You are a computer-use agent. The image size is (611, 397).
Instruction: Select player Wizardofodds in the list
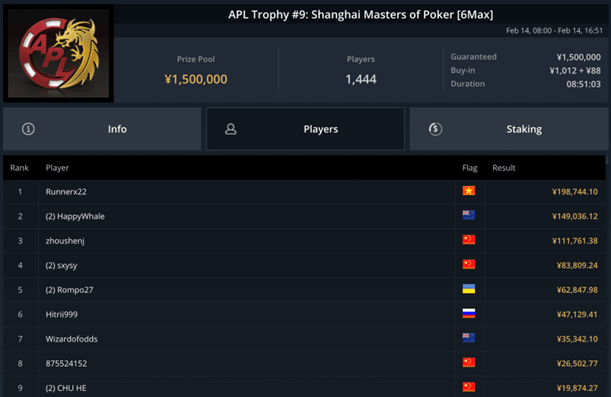[304, 339]
